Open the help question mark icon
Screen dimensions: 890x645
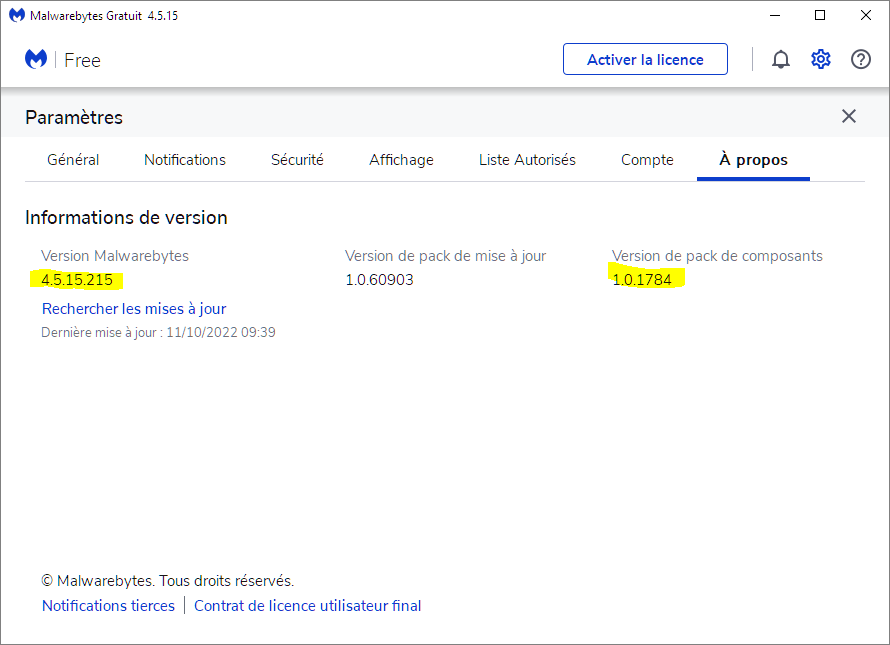[x=860, y=59]
